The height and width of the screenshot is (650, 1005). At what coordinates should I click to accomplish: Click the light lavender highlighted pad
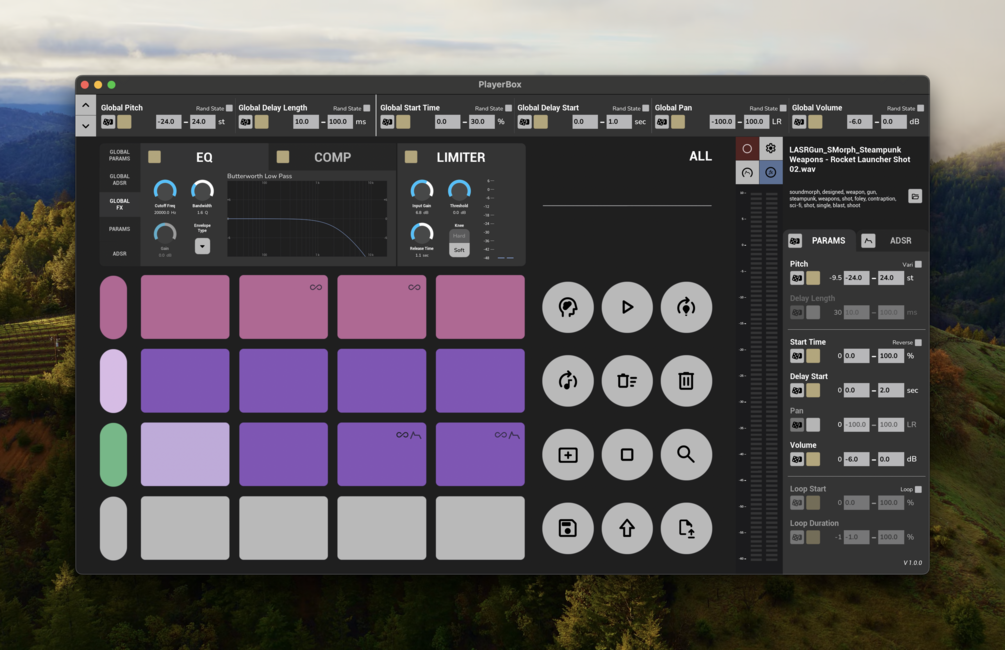(185, 454)
